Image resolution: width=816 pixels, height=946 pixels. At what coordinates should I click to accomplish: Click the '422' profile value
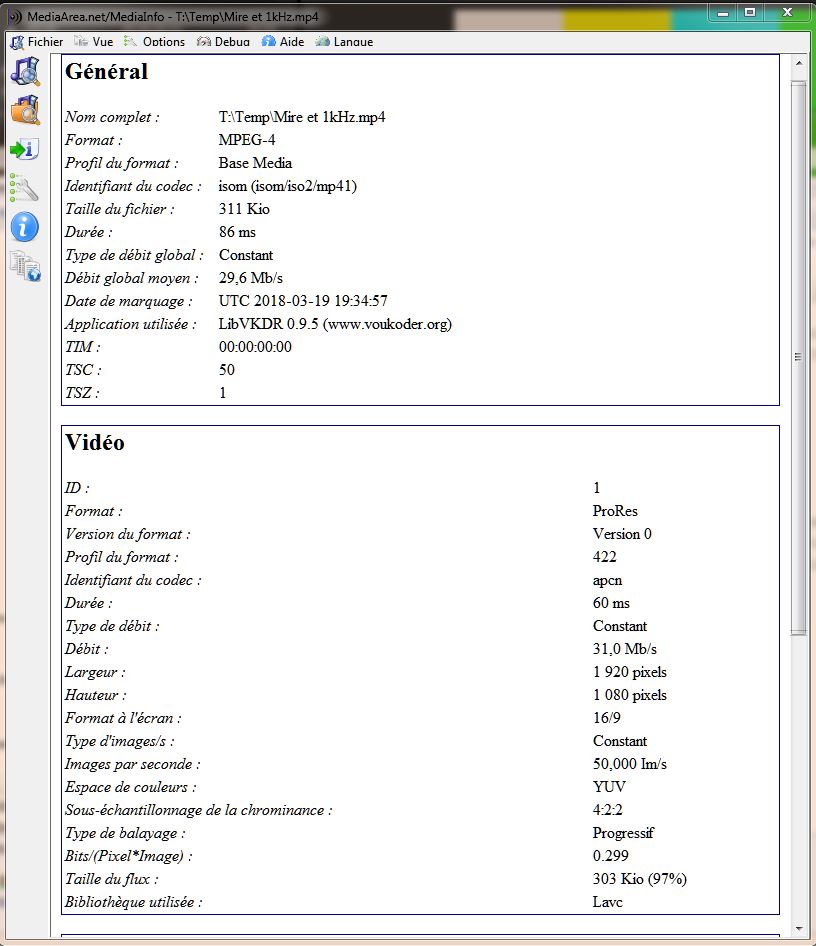click(x=604, y=557)
